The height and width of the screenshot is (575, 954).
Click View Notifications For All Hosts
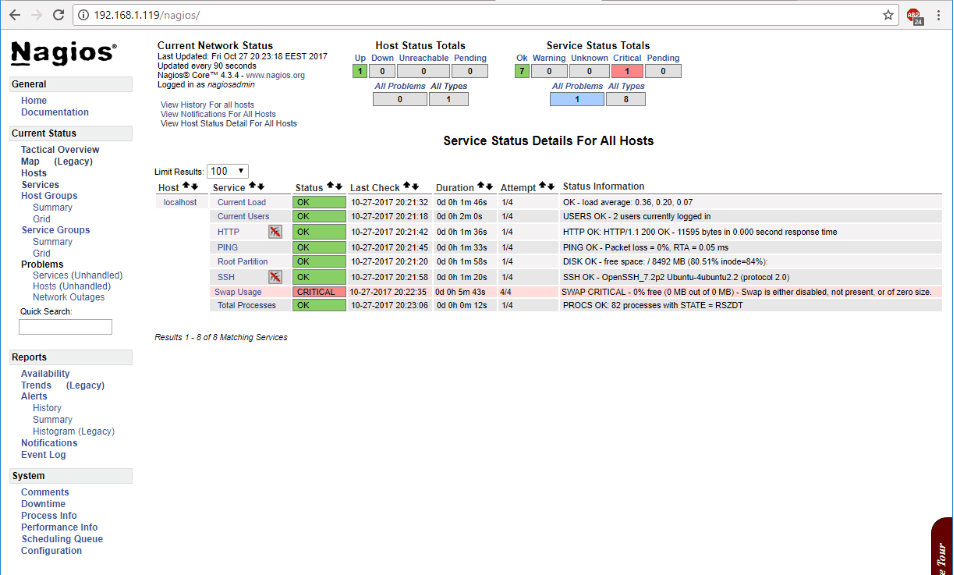click(x=218, y=114)
